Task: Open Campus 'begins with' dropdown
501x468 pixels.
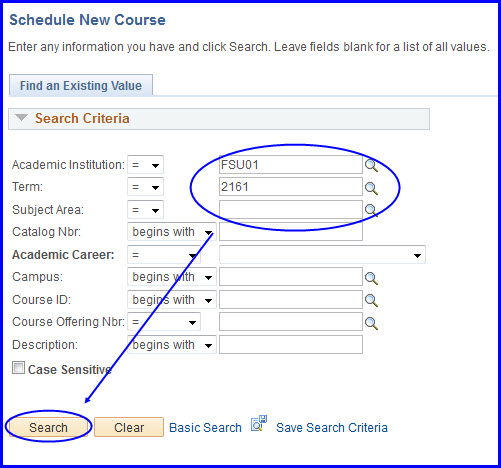Action: coord(172,277)
